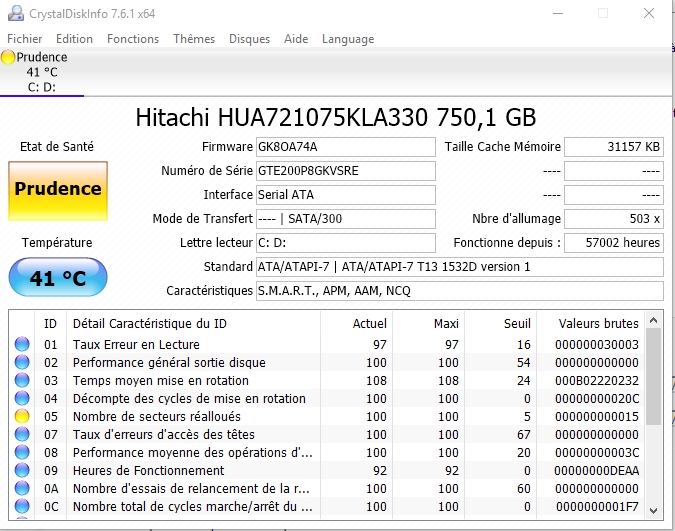
Task: Select the Prudence 41 °C C: D: disk tab
Action: click(x=42, y=72)
